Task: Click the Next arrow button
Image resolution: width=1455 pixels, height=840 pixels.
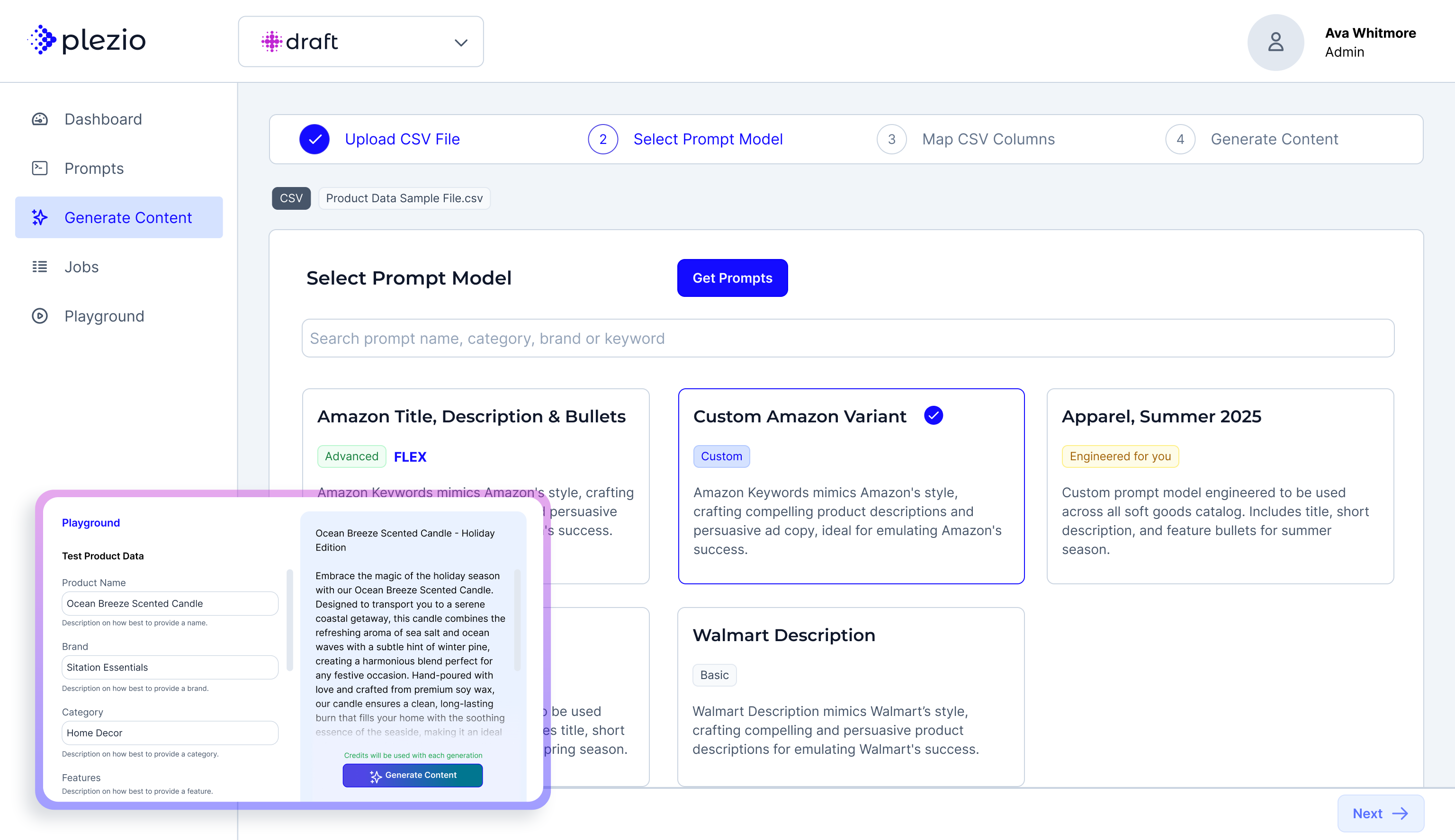Action: (x=1380, y=813)
